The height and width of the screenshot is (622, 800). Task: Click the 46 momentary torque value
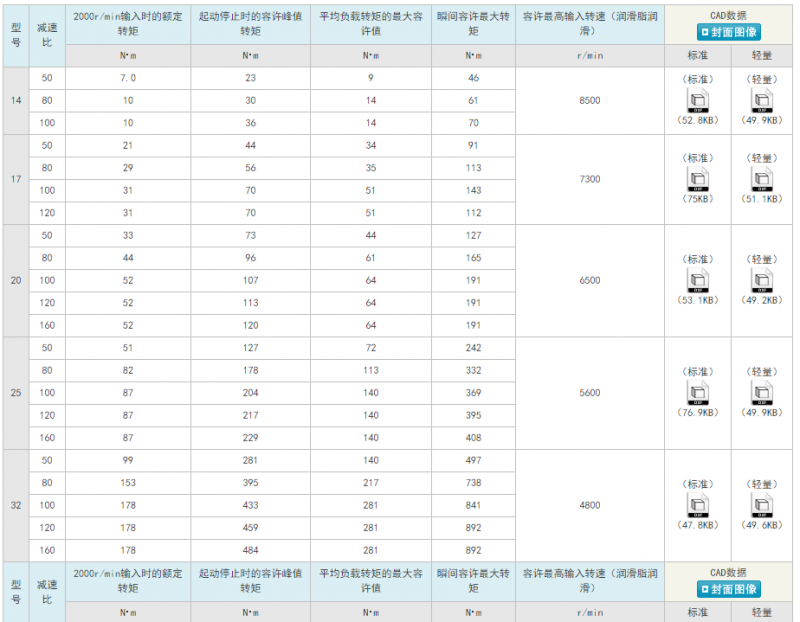click(473, 78)
